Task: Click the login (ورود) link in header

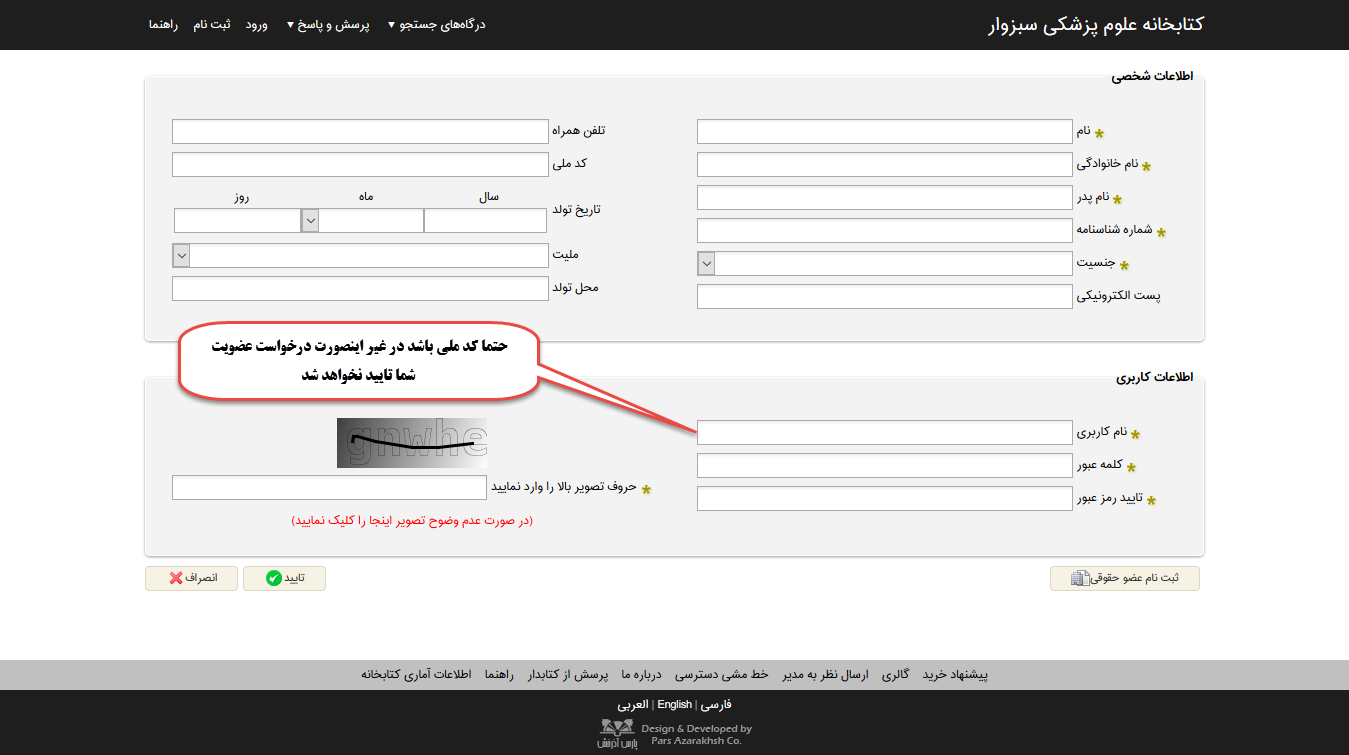Action: point(257,25)
